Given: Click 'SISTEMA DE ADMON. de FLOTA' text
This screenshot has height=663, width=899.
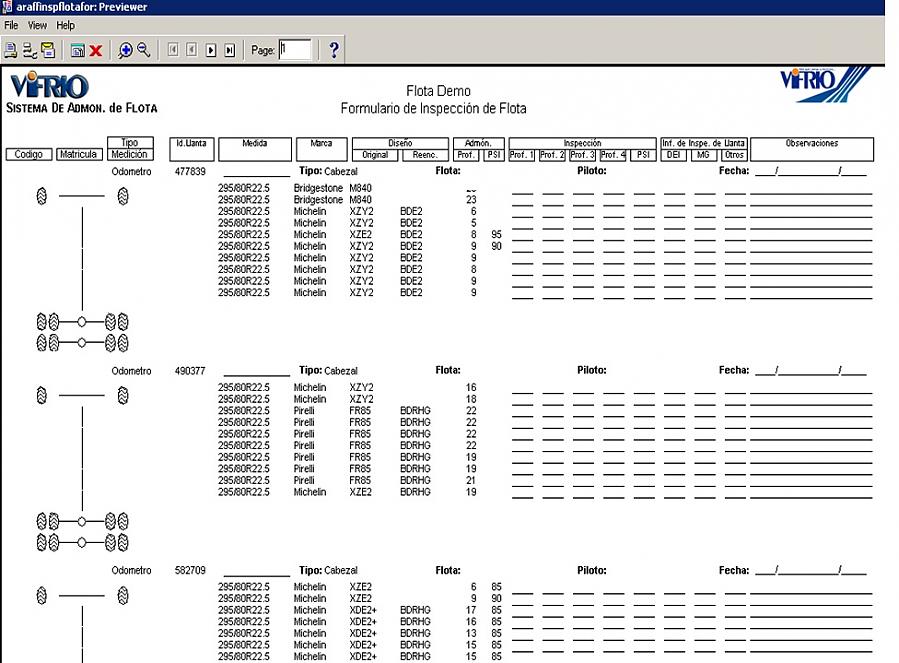Looking at the screenshot, I should (x=81, y=108).
